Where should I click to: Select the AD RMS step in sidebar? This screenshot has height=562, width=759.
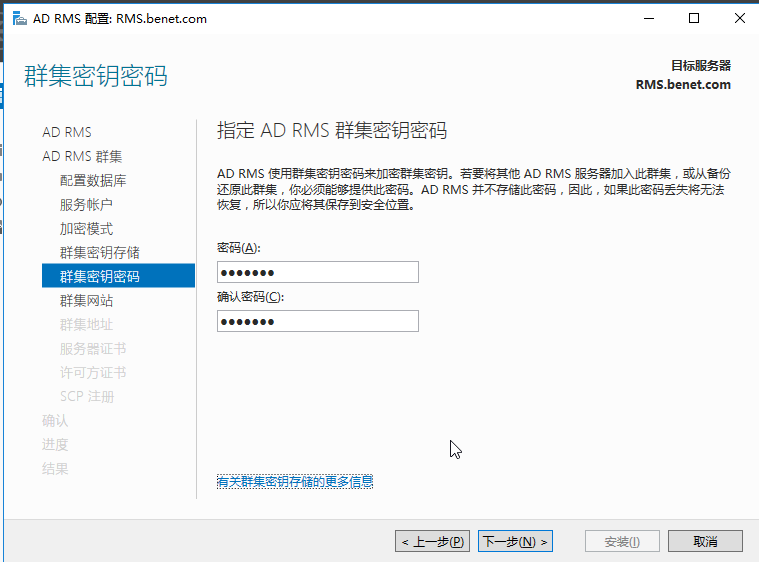(x=67, y=132)
